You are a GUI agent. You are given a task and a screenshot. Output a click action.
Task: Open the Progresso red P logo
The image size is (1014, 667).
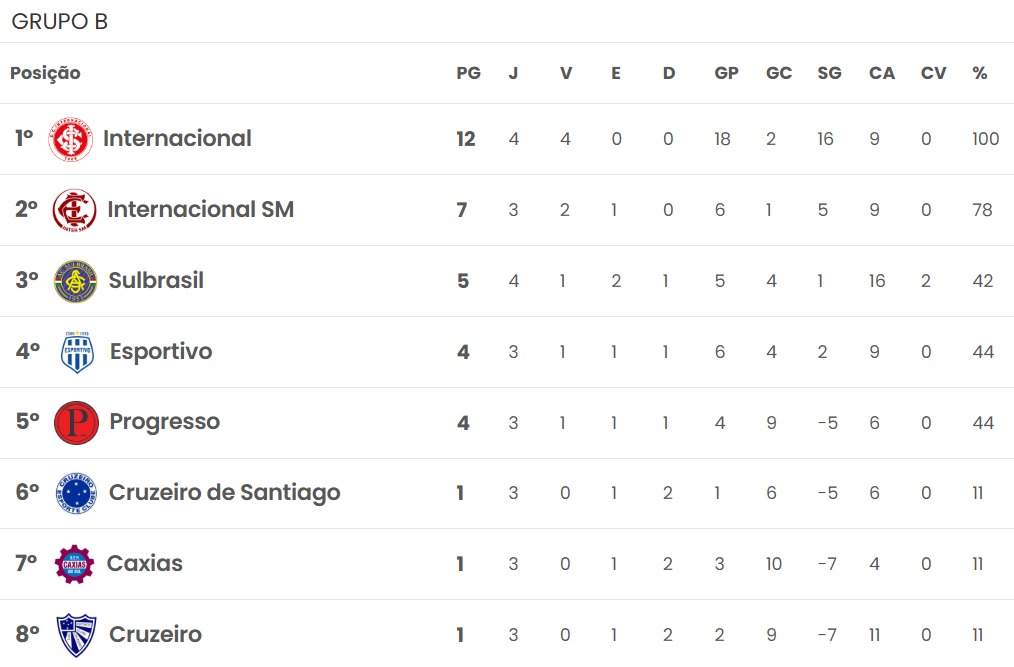point(76,423)
